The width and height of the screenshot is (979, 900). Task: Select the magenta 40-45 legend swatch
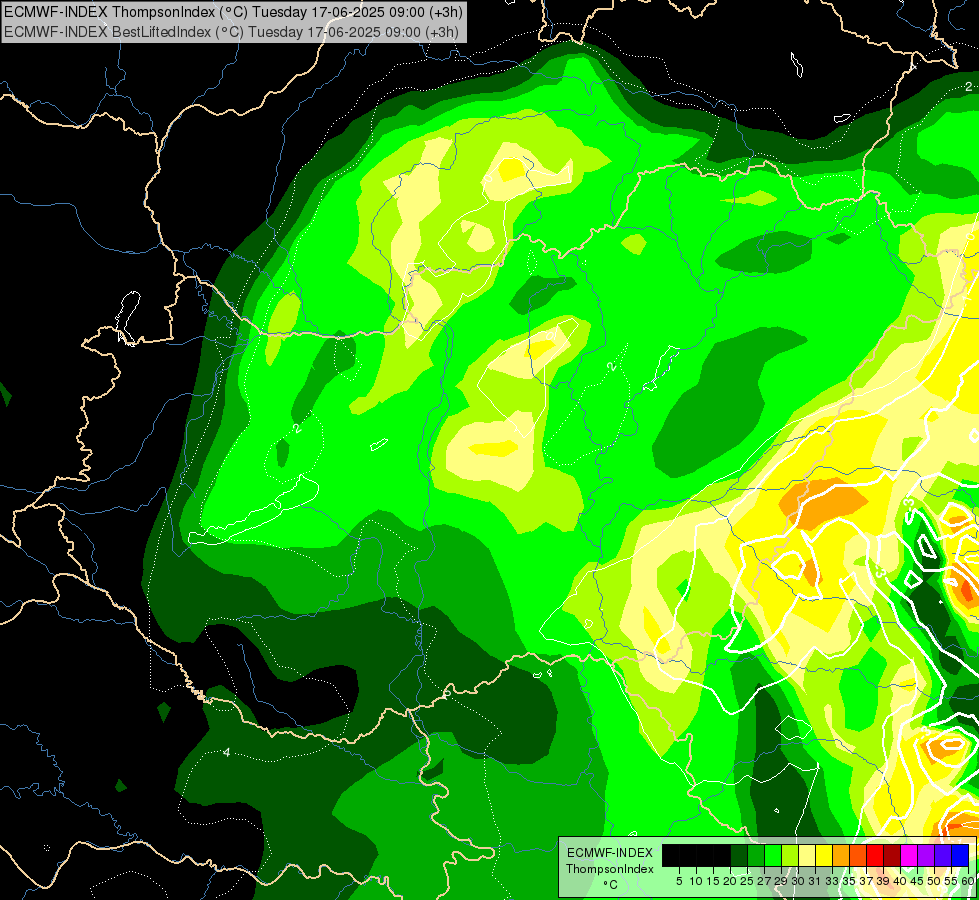(909, 855)
